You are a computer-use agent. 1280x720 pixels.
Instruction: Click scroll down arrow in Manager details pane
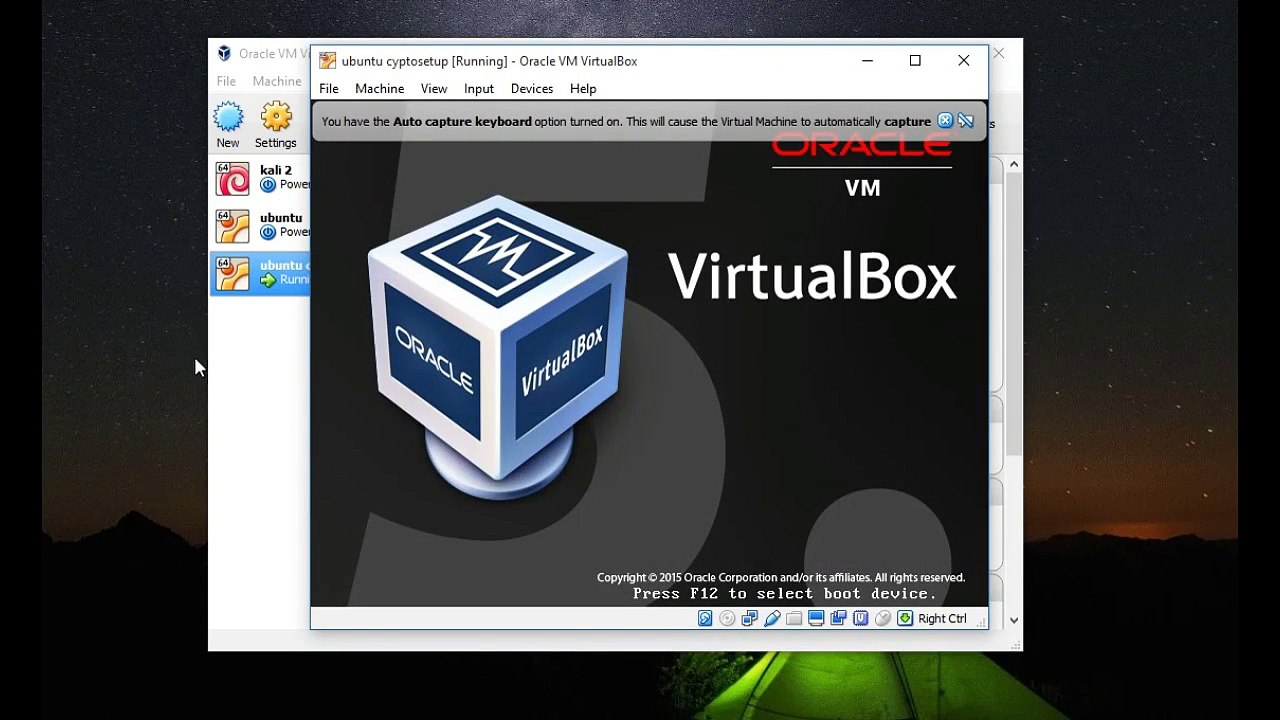[x=1014, y=620]
